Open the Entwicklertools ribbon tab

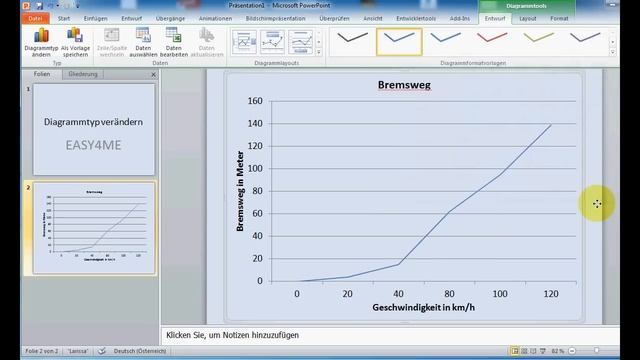(x=416, y=18)
